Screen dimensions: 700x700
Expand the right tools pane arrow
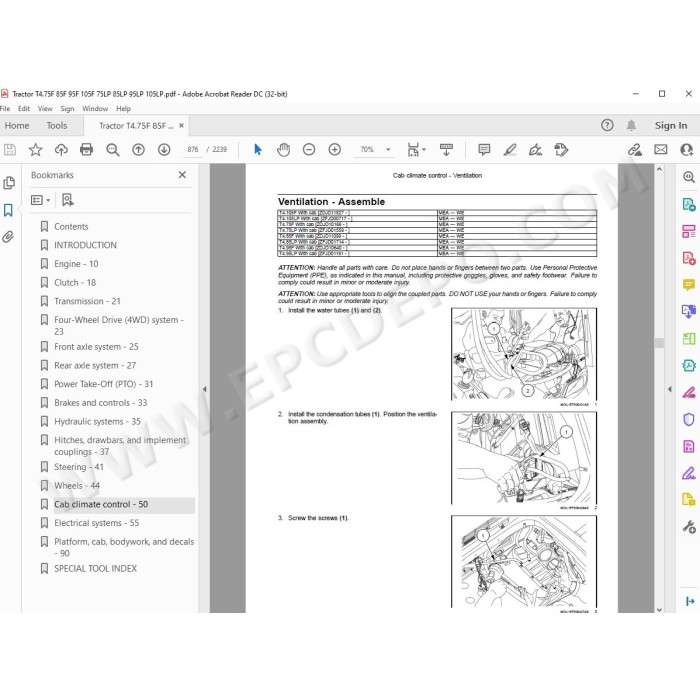tap(670, 389)
